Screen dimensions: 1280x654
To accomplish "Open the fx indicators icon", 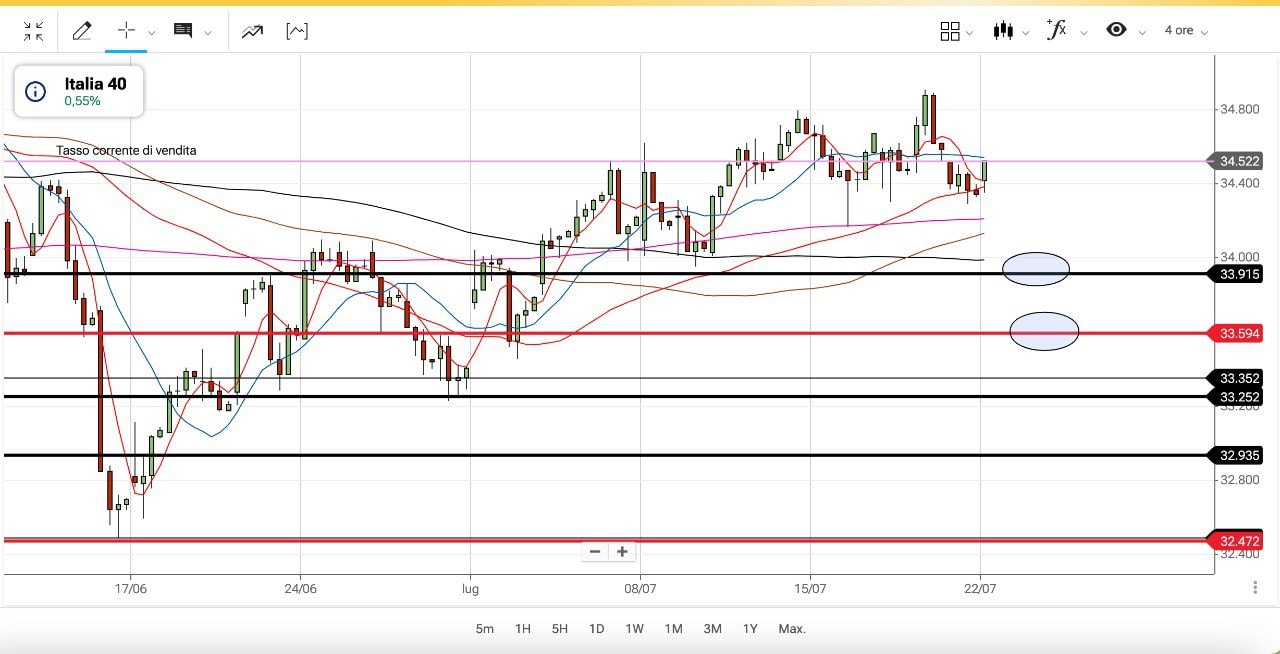I will point(1056,29).
